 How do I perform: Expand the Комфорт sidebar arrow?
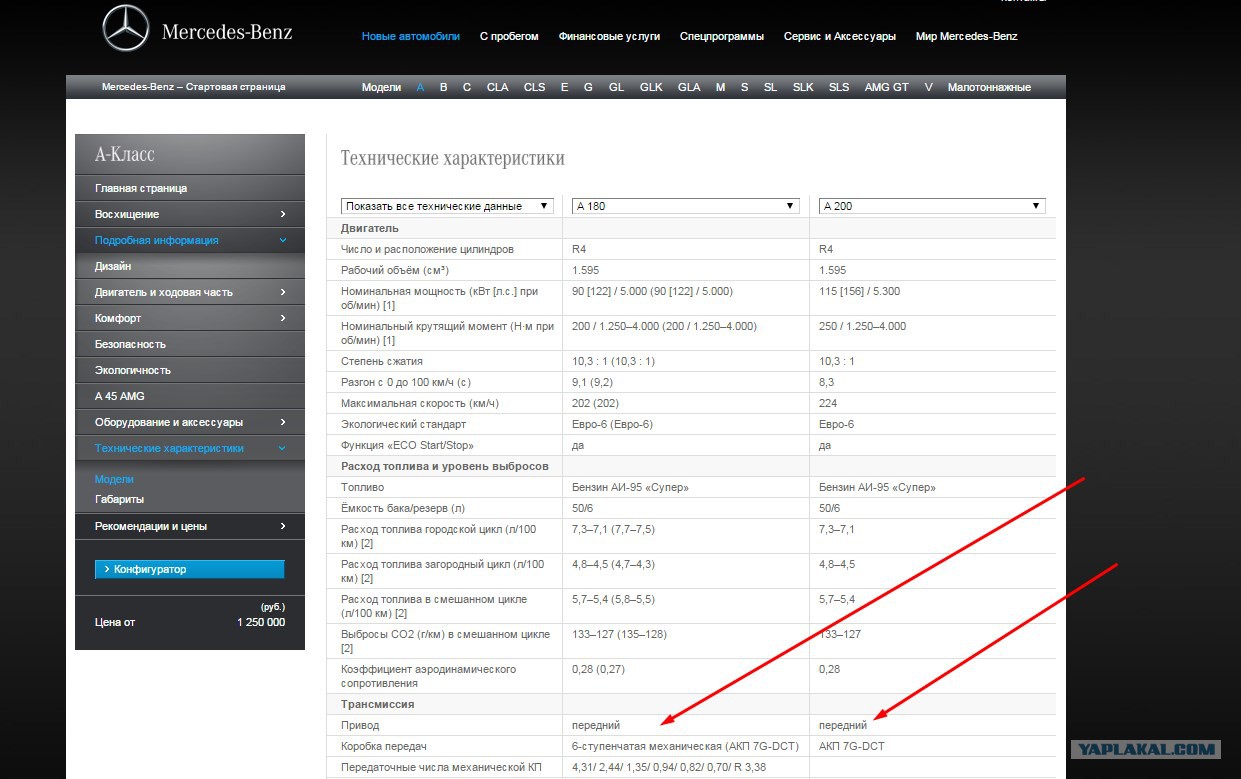[283, 318]
